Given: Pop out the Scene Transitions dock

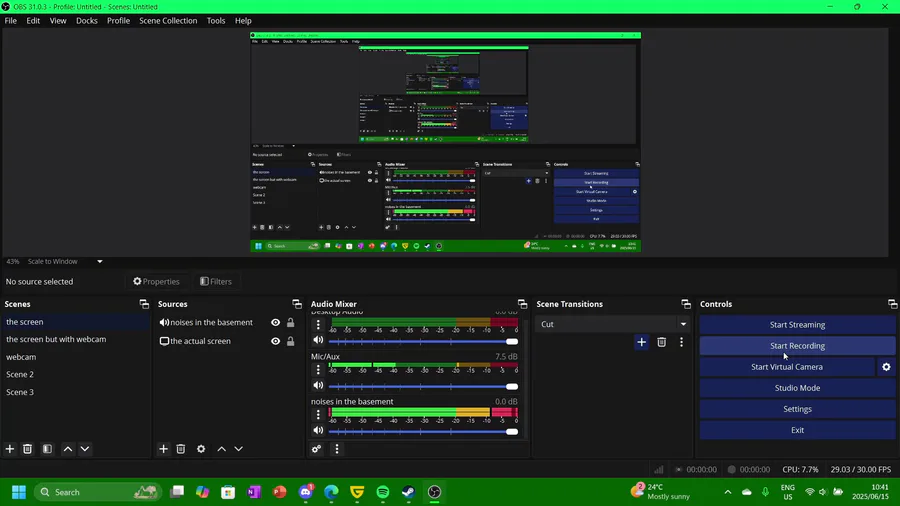Looking at the screenshot, I should 686,304.
